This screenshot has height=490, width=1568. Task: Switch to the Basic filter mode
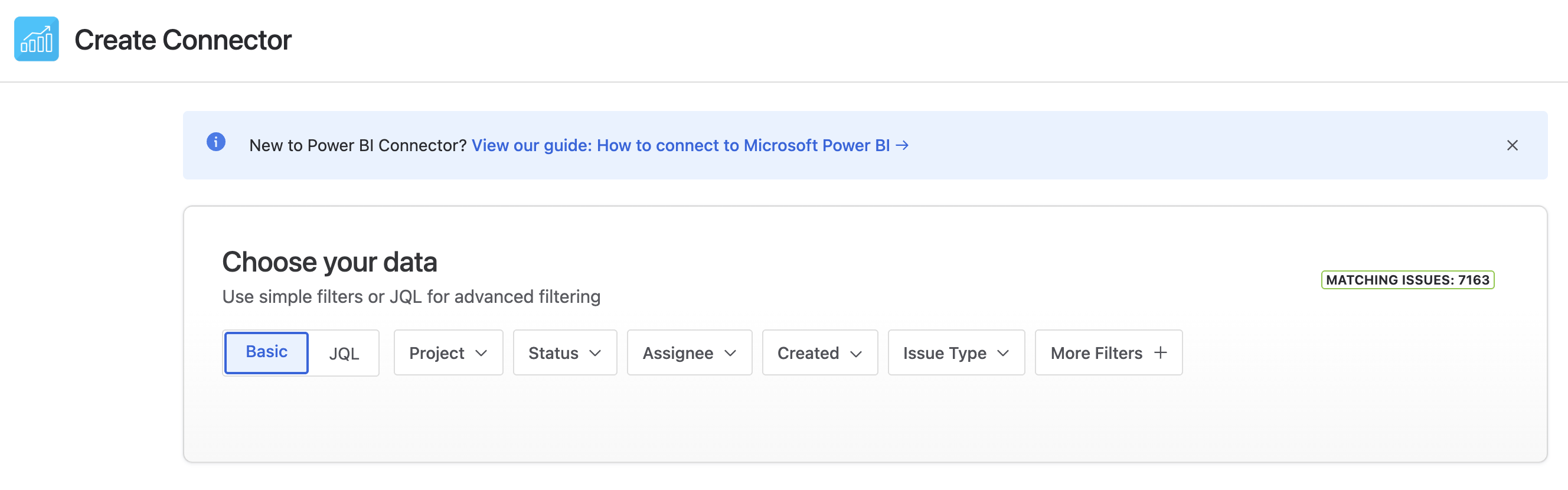[267, 352]
